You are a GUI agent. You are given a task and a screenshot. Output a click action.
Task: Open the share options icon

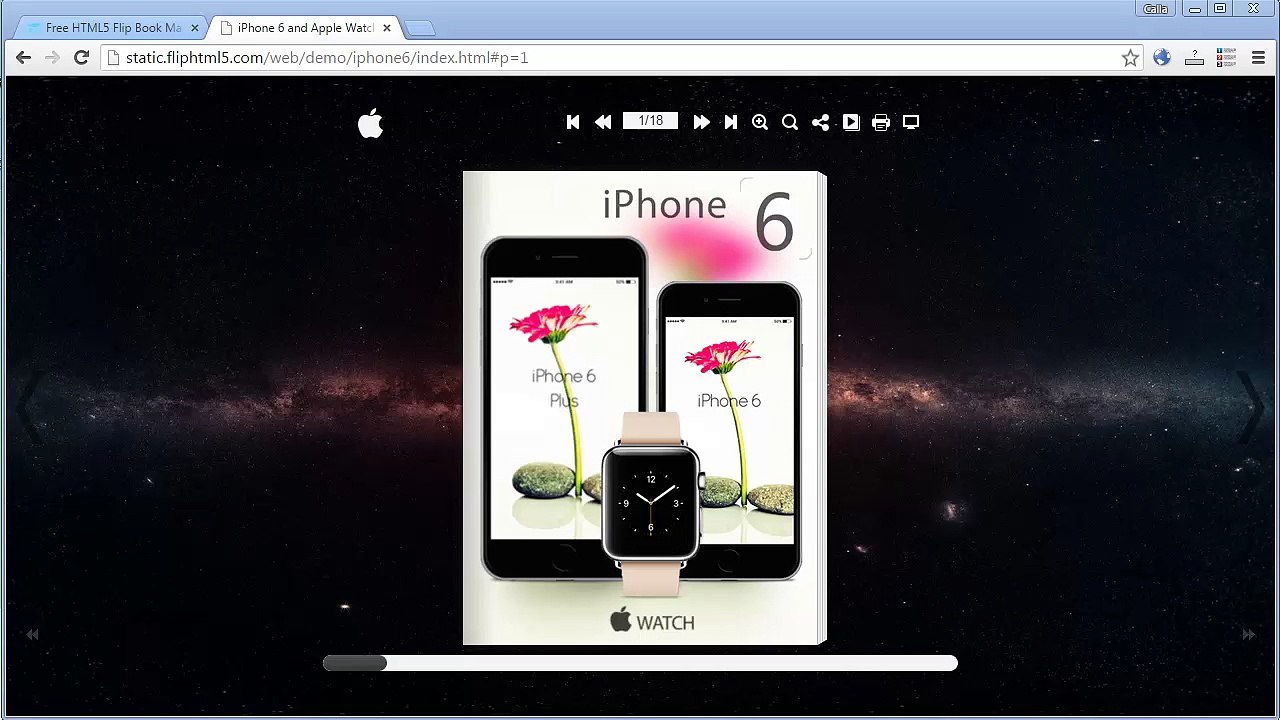[x=820, y=122]
